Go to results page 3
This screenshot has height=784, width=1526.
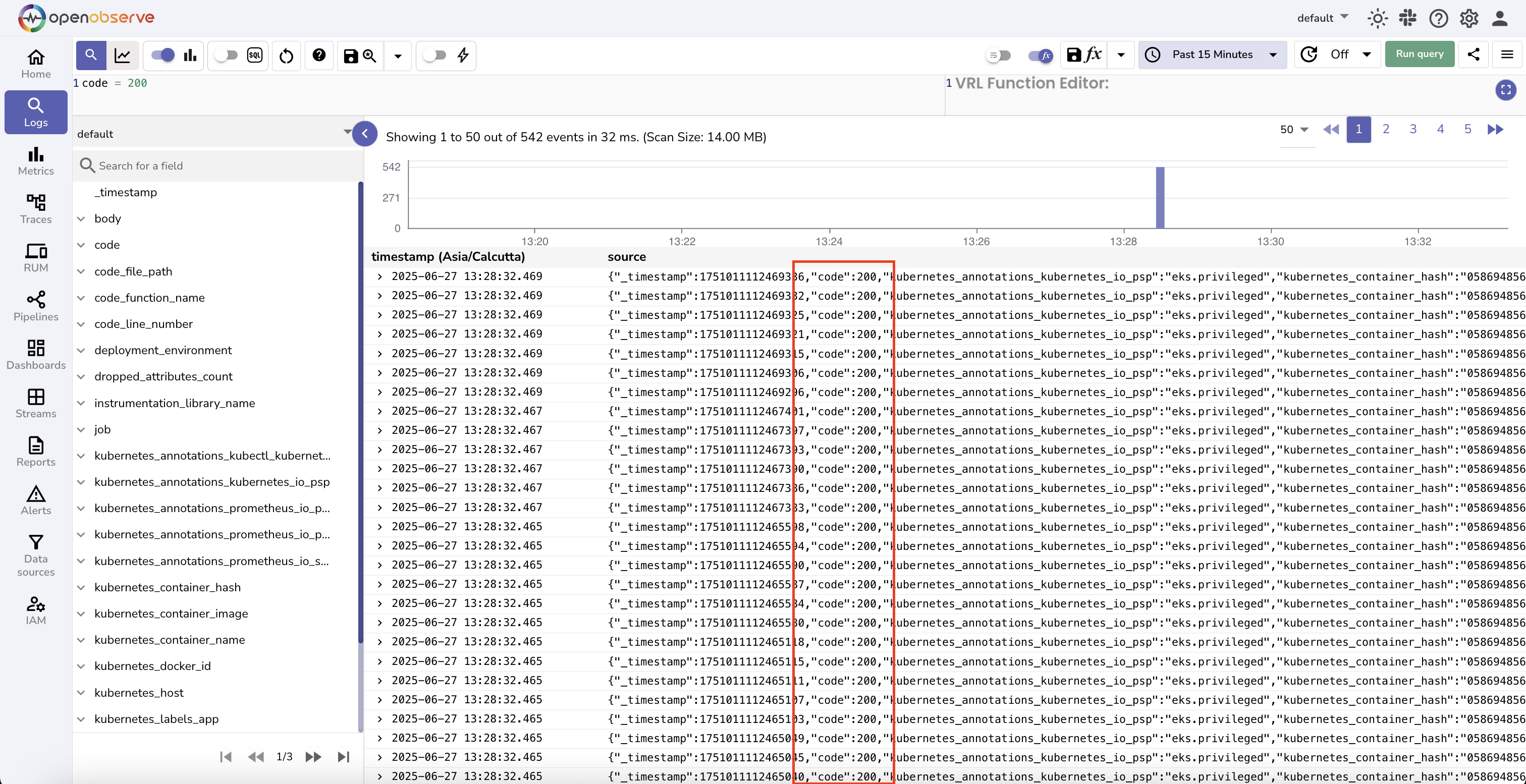pyautogui.click(x=1413, y=129)
